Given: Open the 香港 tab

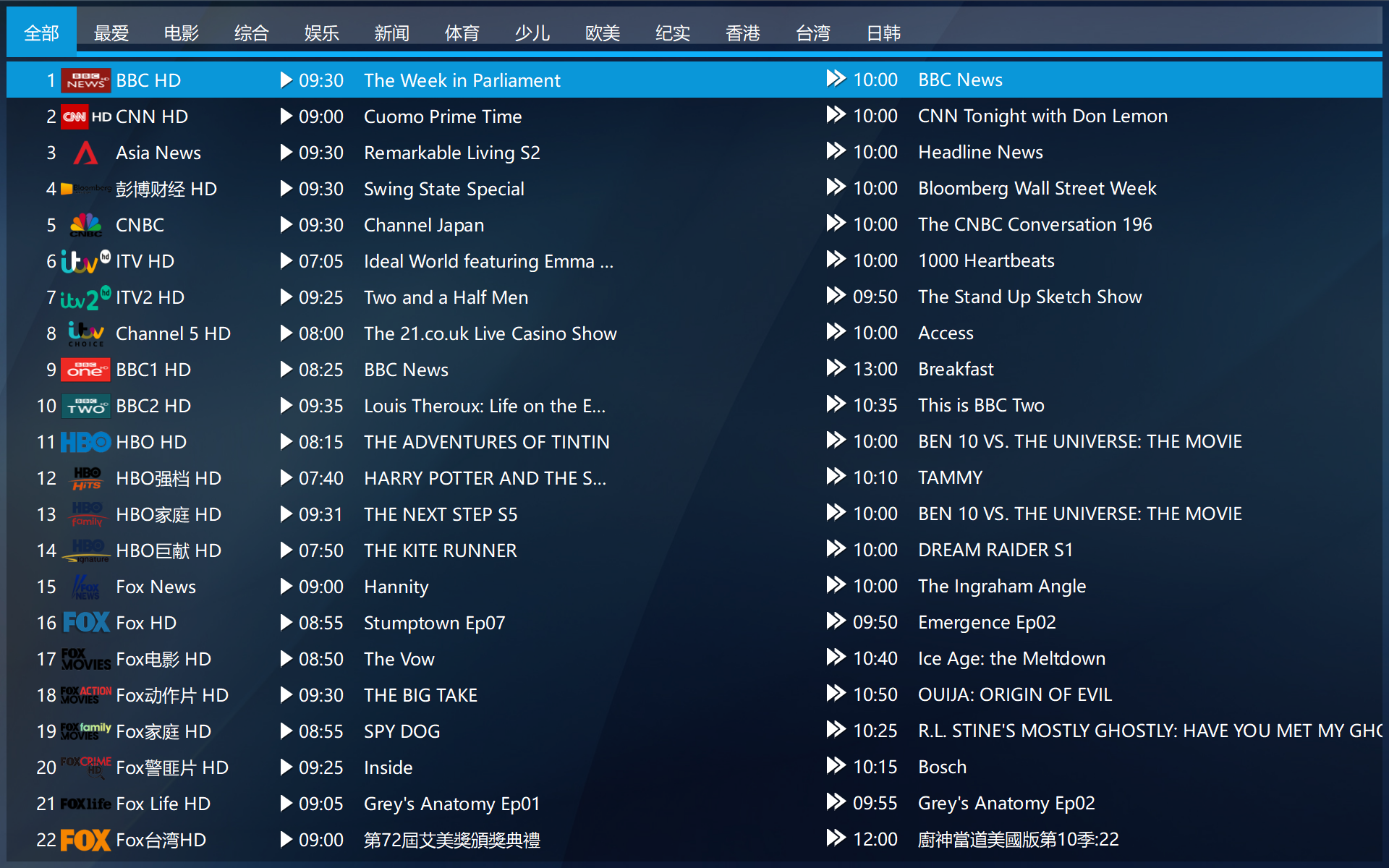Looking at the screenshot, I should pyautogui.click(x=743, y=33).
